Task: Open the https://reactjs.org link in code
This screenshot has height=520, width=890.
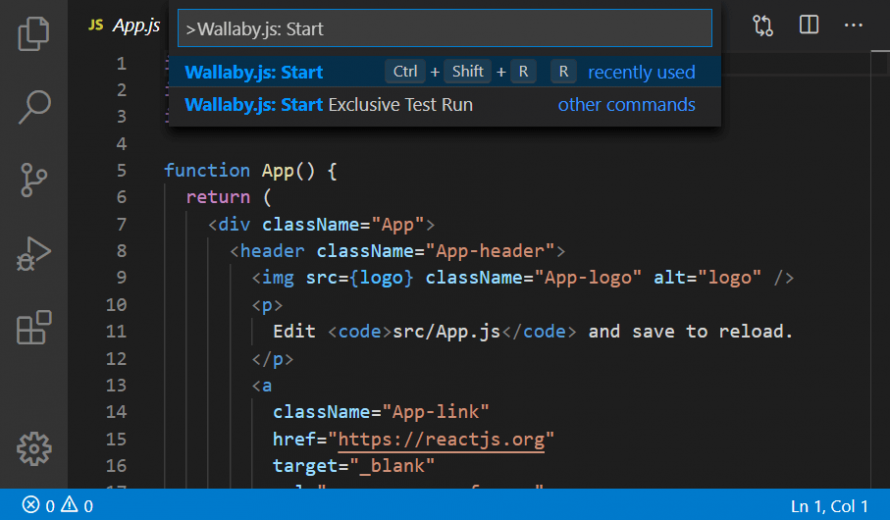Action: pyautogui.click(x=441, y=439)
